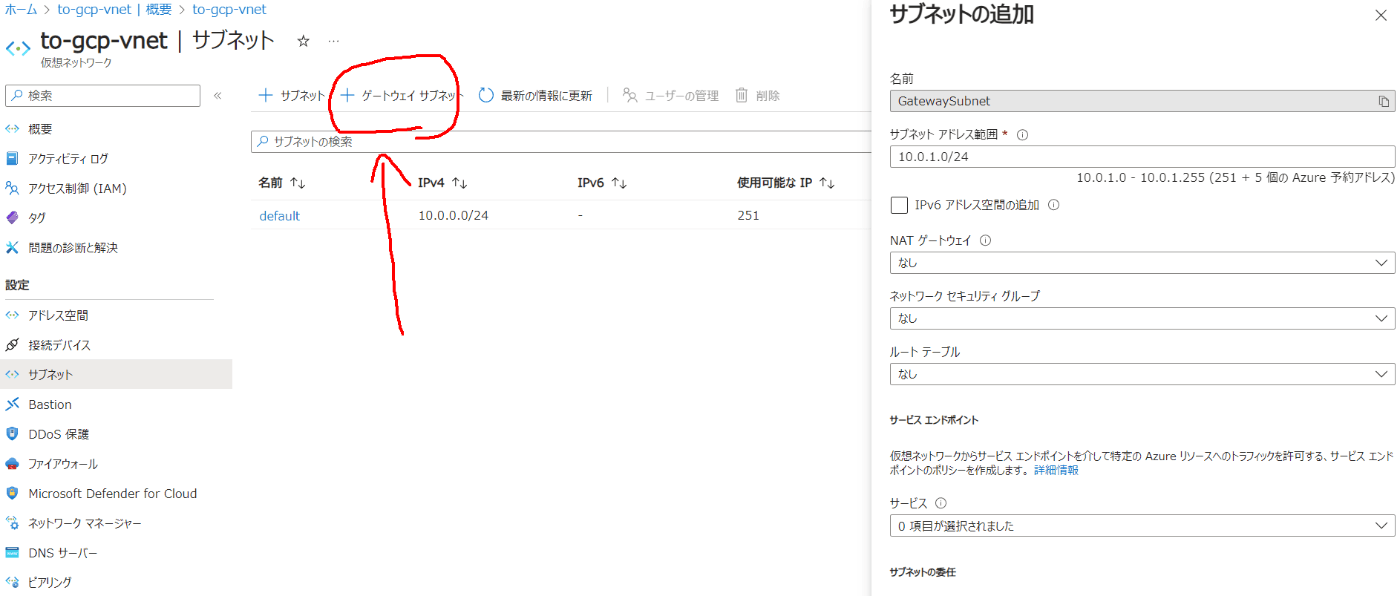This screenshot has height=596, width=1400.
Task: Click 'to-gcp-vnet | 概要' breadcrumb
Action: click(114, 9)
